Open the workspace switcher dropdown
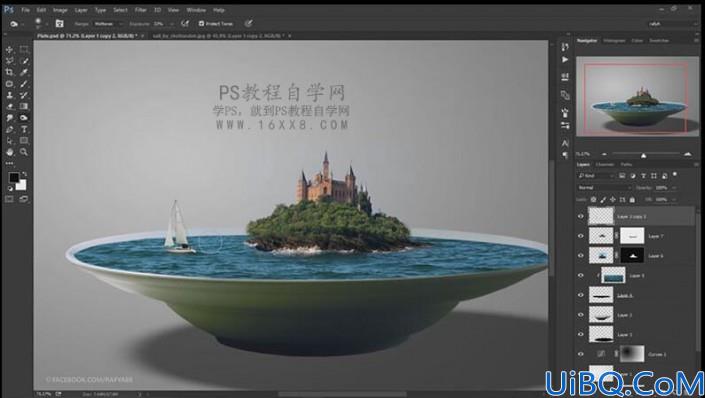The height and width of the screenshot is (398, 705). [x=672, y=23]
